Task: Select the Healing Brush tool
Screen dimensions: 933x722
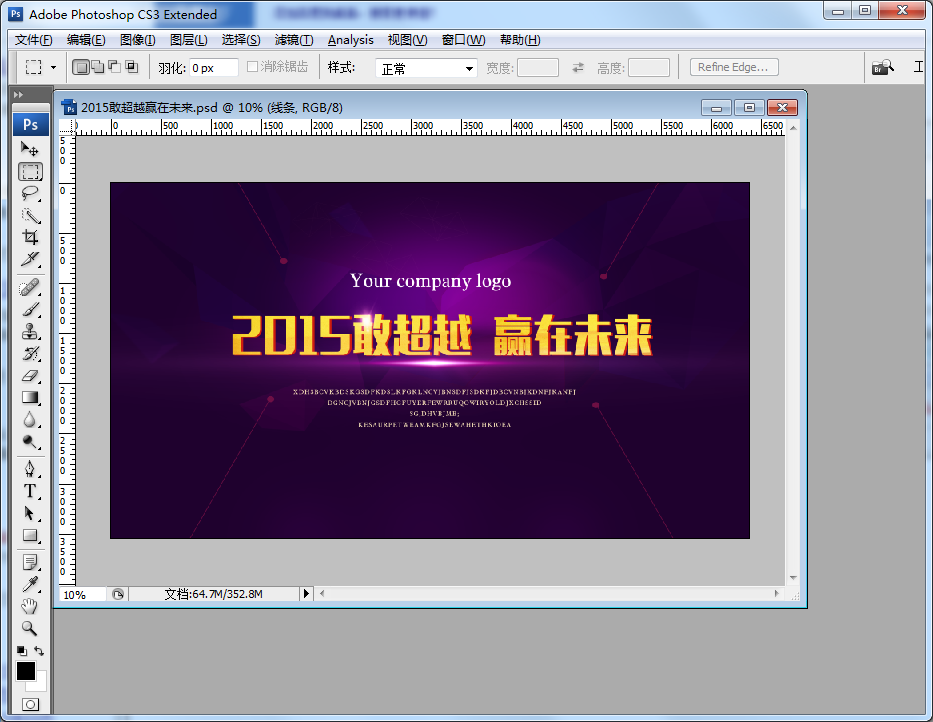Action: click(30, 287)
